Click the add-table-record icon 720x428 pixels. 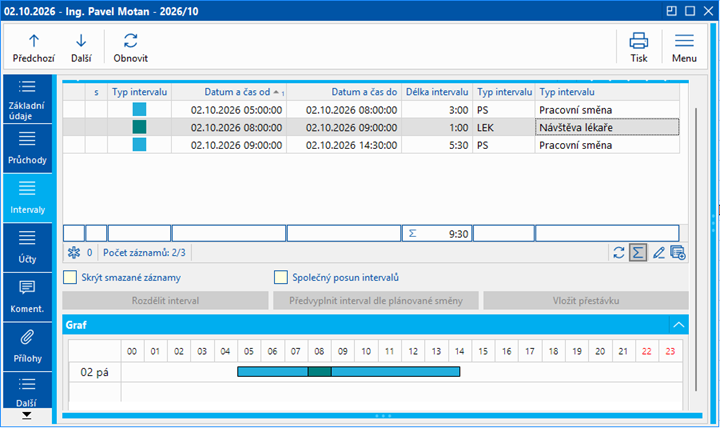[x=678, y=253]
